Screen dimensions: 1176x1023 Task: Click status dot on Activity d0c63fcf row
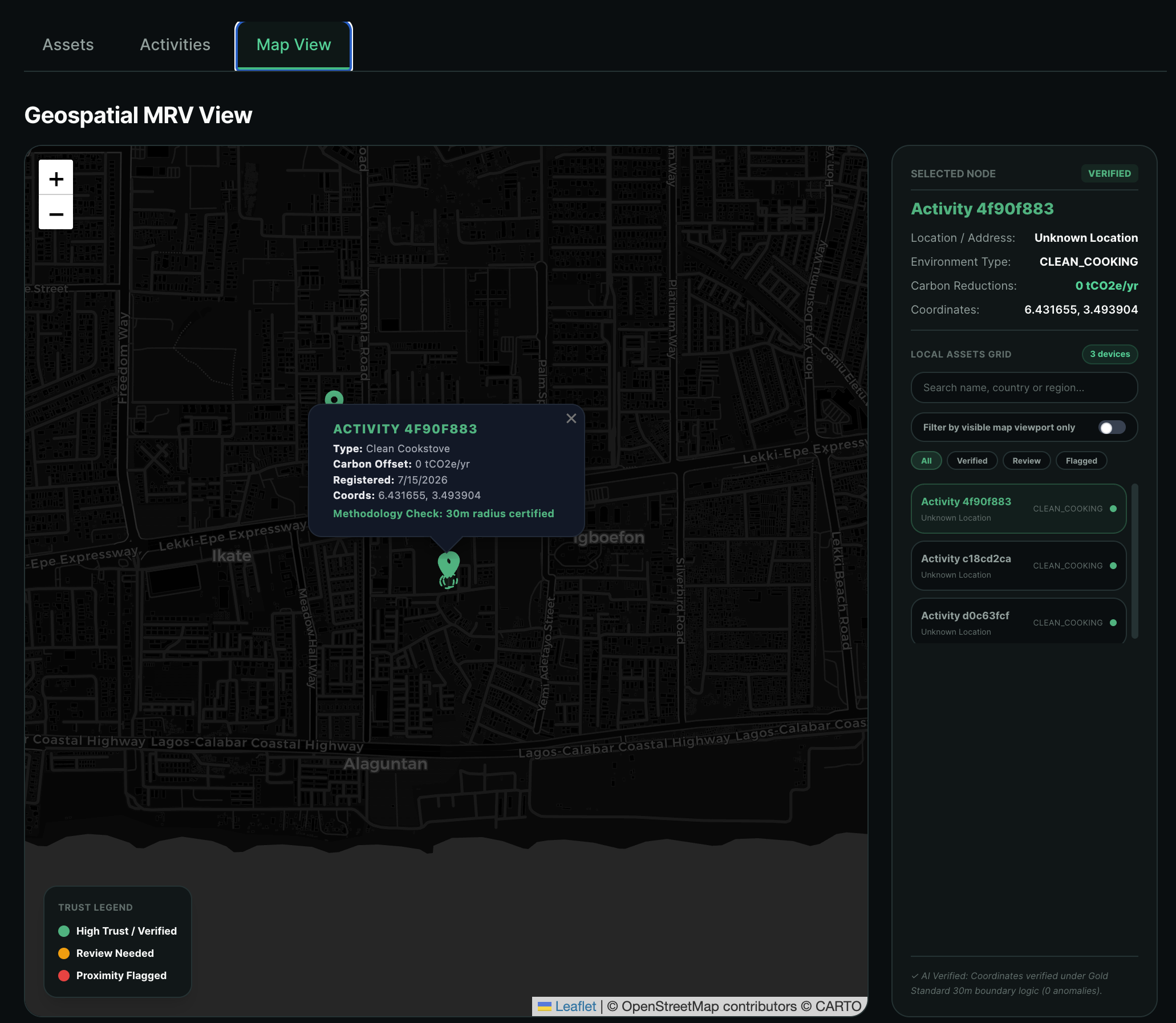(1113, 623)
